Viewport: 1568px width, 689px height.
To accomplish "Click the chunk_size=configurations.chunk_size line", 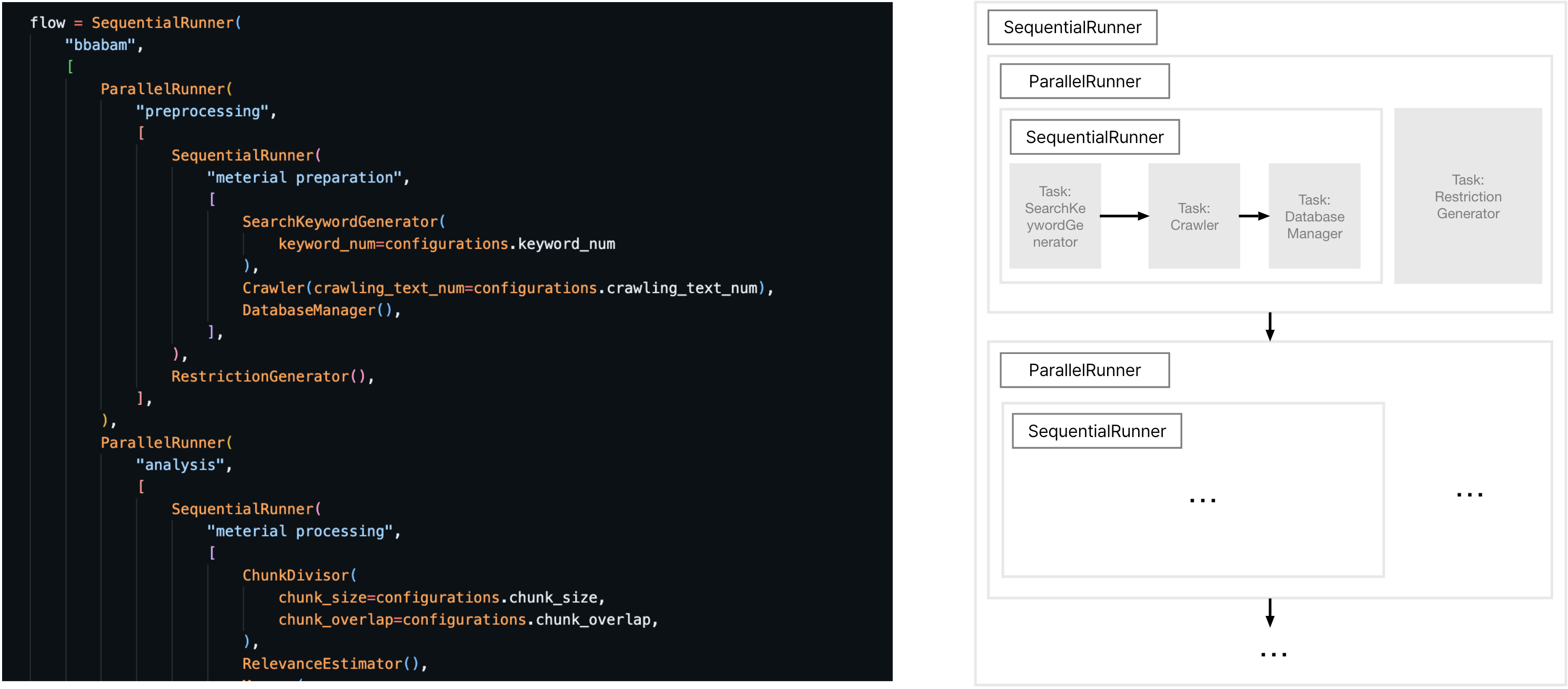I will coord(441,597).
